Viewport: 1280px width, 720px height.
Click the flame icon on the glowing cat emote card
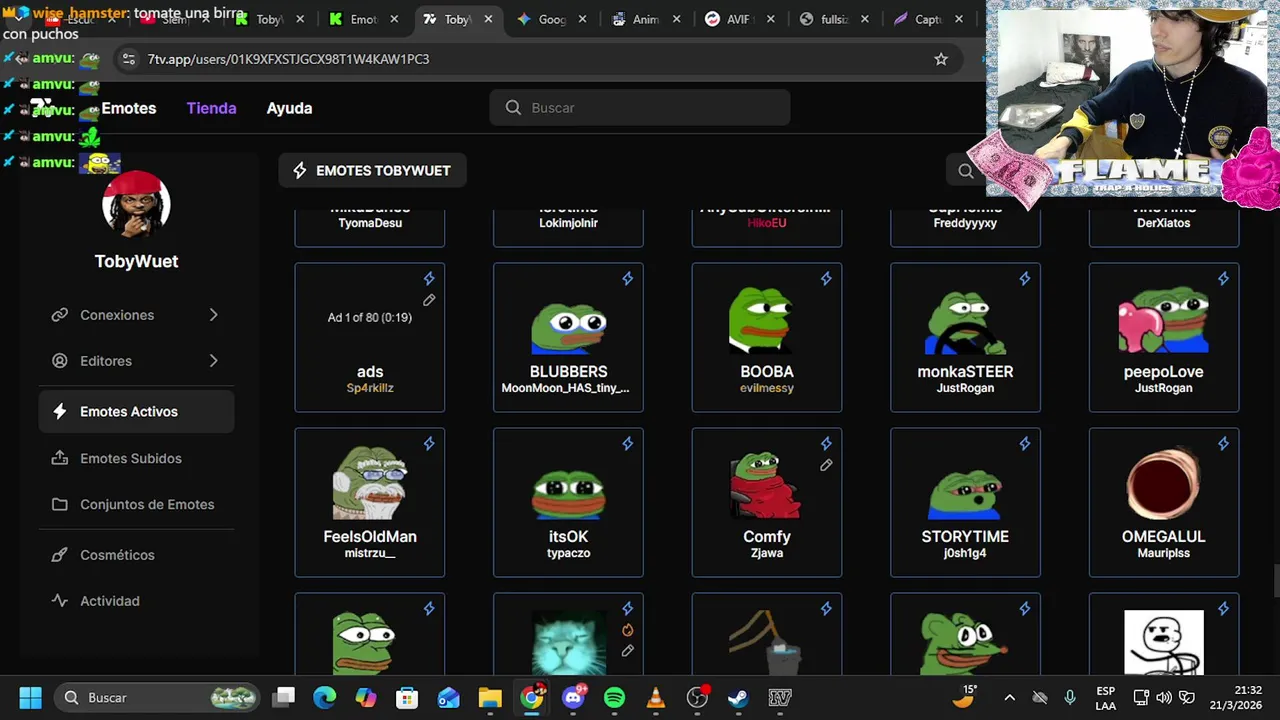click(x=628, y=630)
